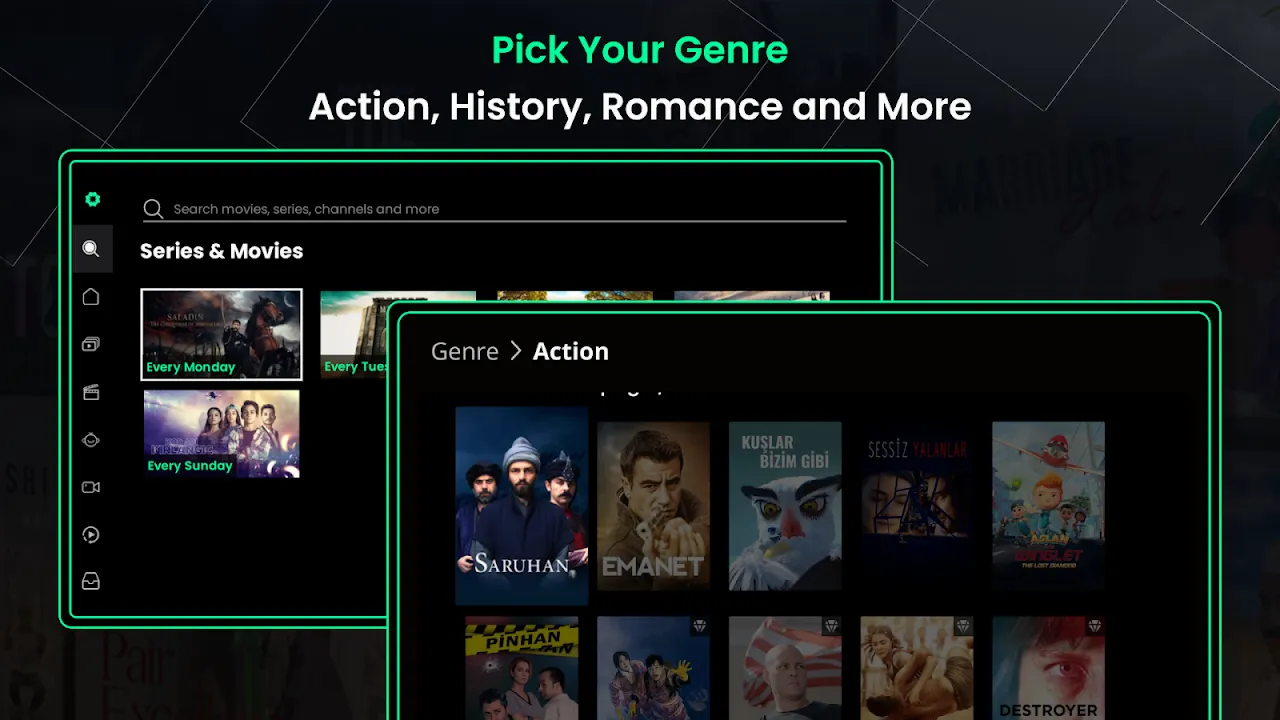1280x720 pixels.
Task: Open the Emanet poster
Action: tap(653, 505)
